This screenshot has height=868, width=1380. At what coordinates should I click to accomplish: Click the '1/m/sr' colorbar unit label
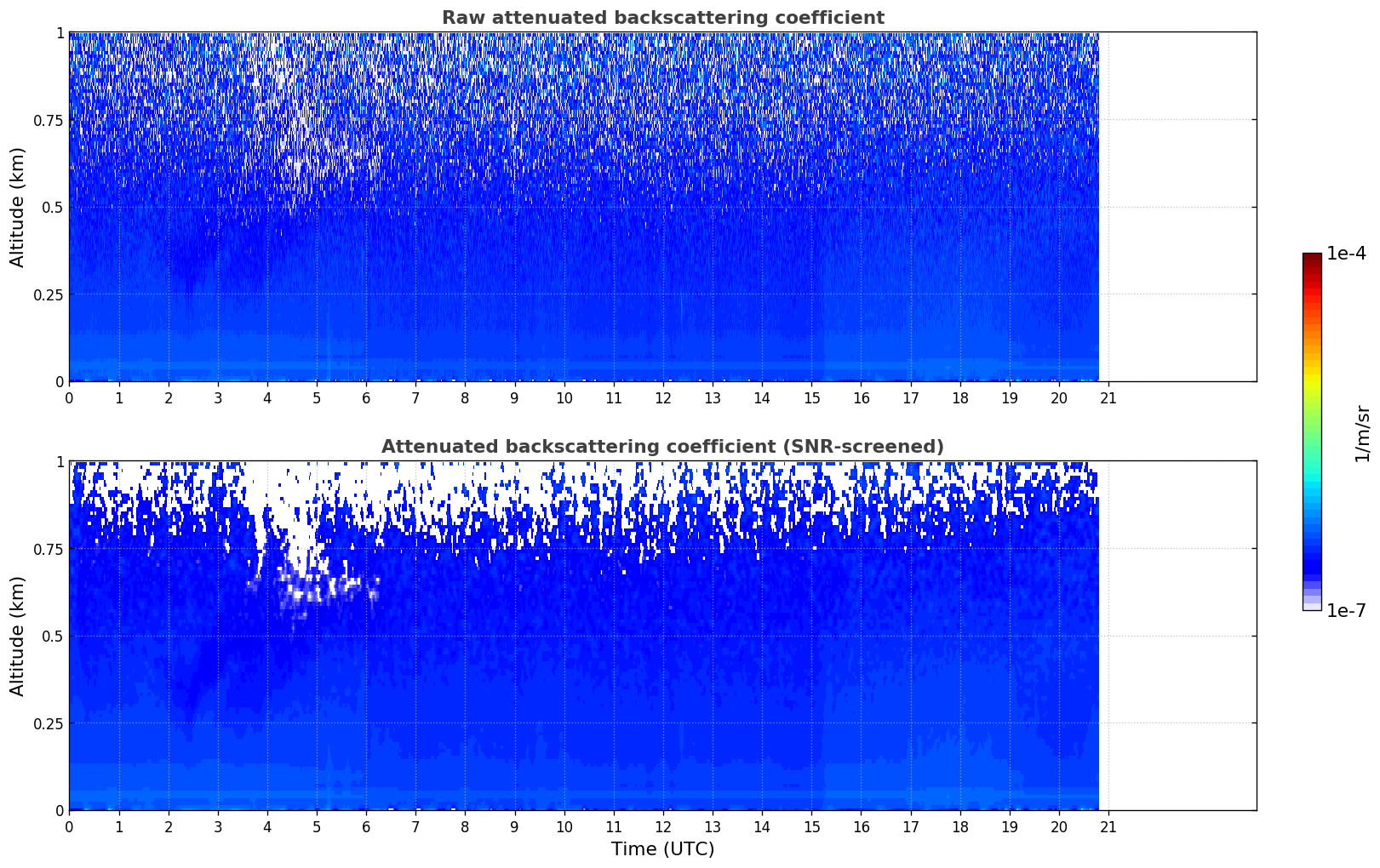click(x=1362, y=433)
